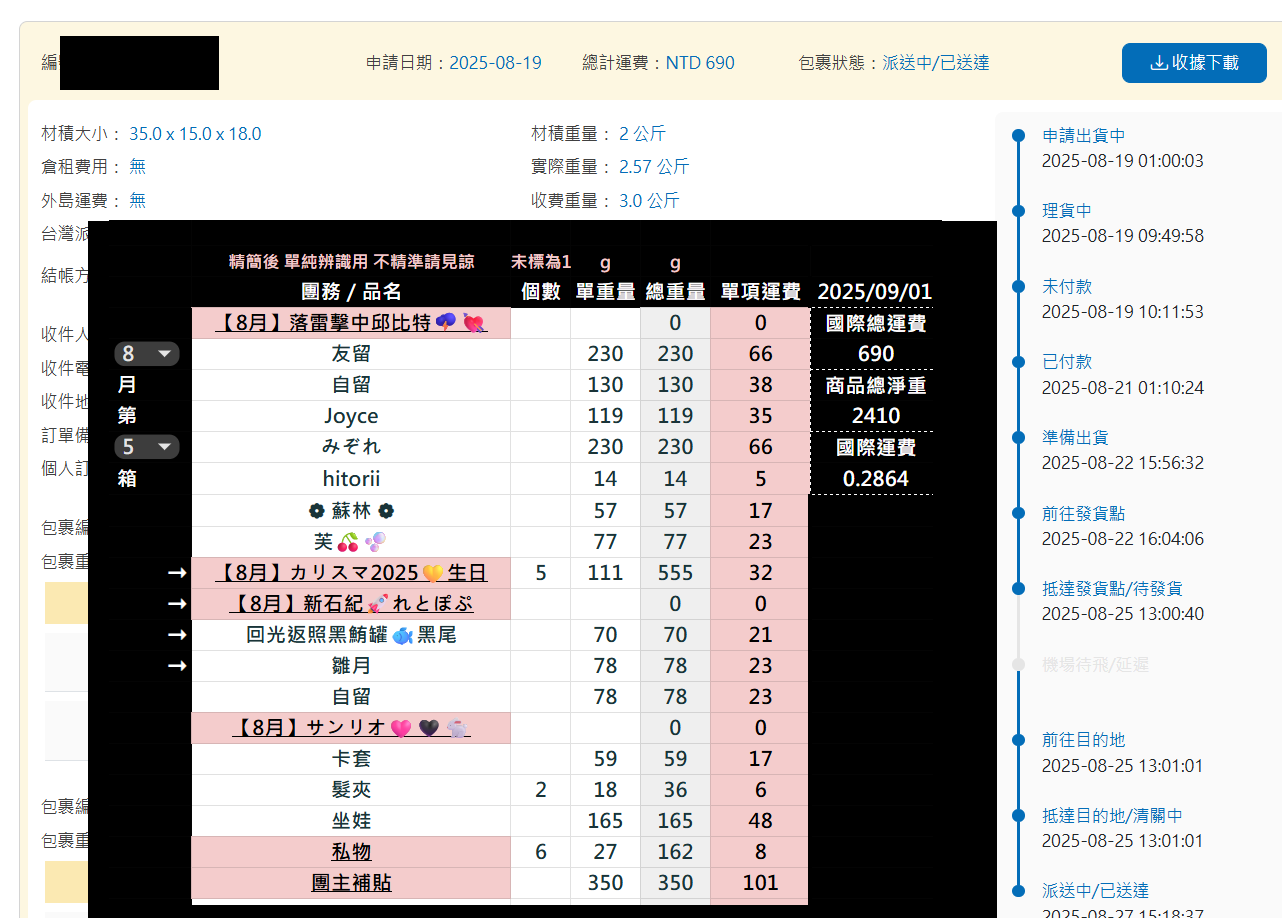Open the month dropdown showing 8
The width and height of the screenshot is (1282, 918).
[x=146, y=354]
